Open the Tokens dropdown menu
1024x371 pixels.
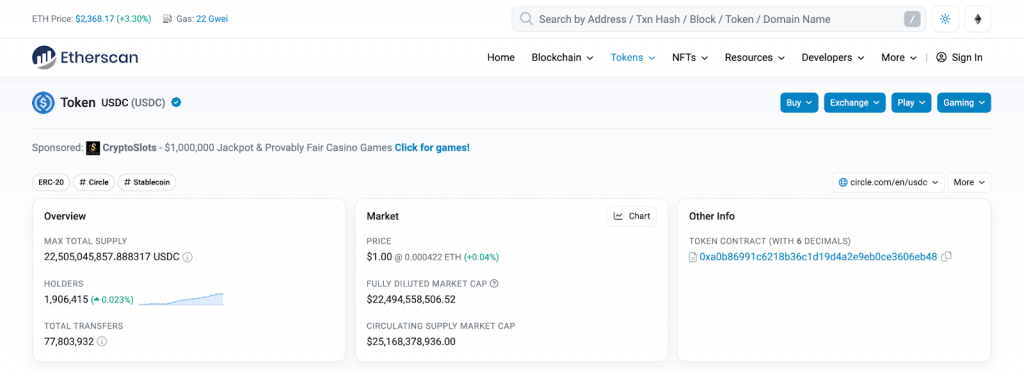pos(632,57)
